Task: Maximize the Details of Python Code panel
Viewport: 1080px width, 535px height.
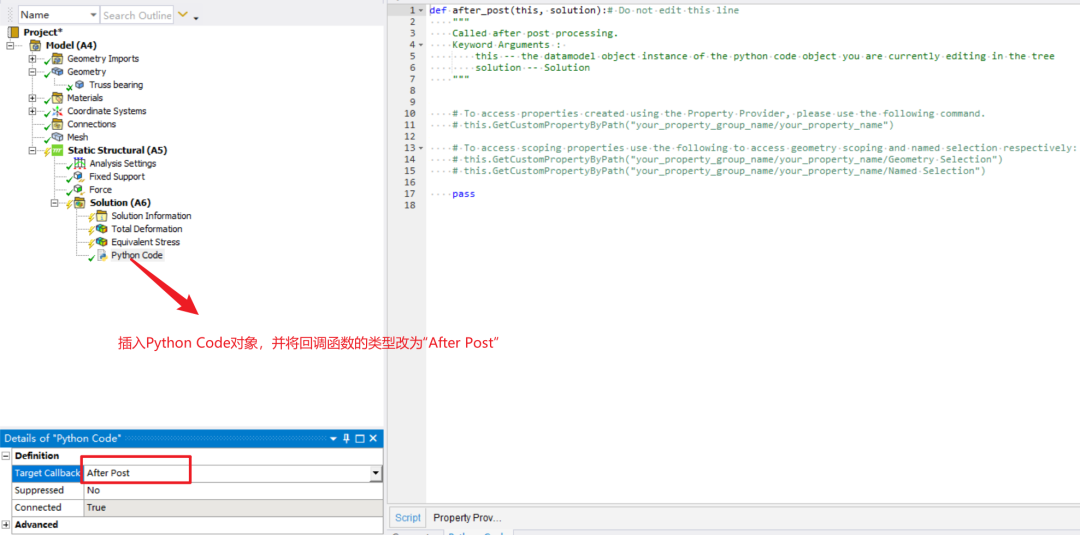Action: coord(360,438)
